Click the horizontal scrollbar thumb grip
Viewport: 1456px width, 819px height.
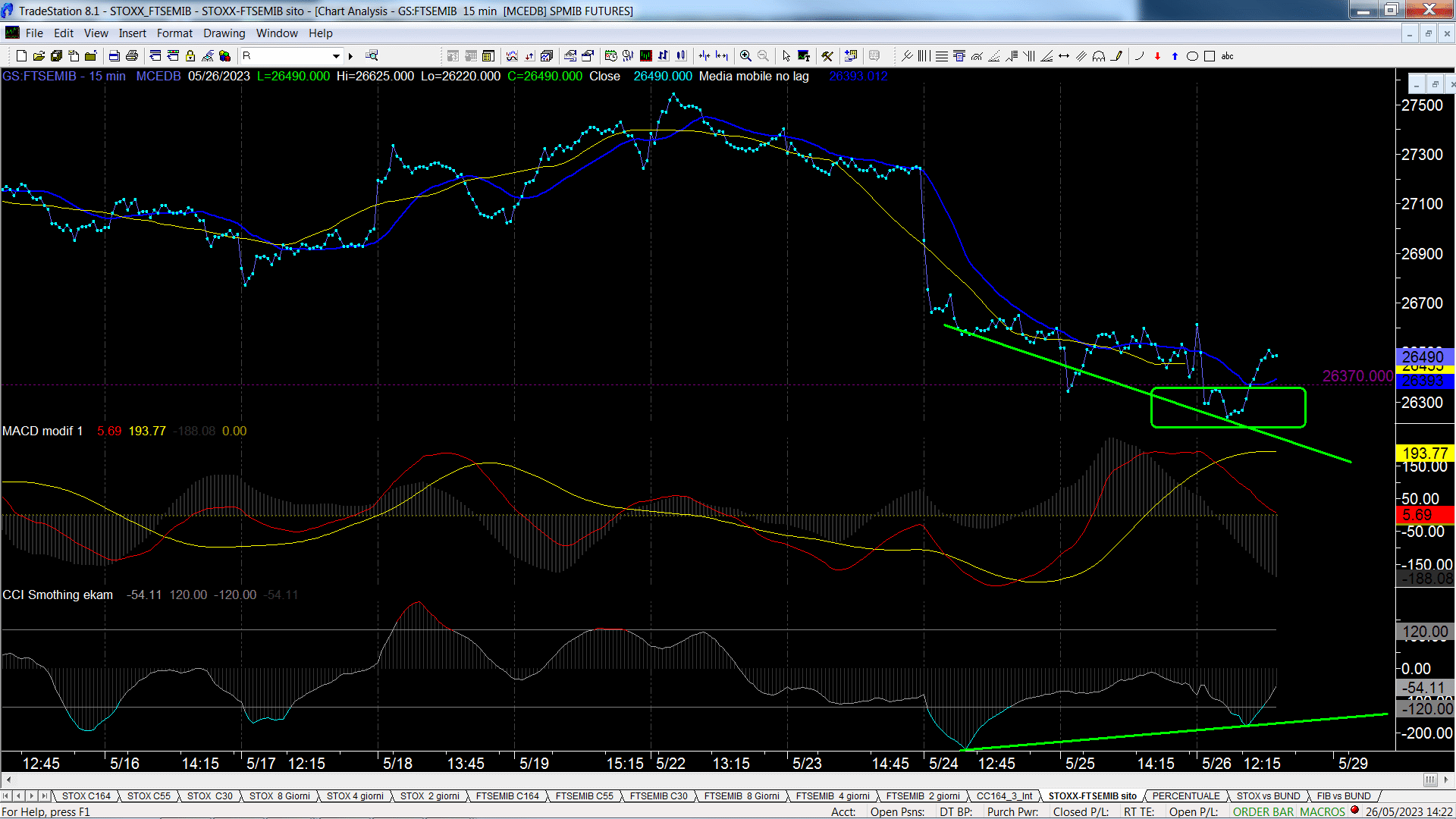1430,780
